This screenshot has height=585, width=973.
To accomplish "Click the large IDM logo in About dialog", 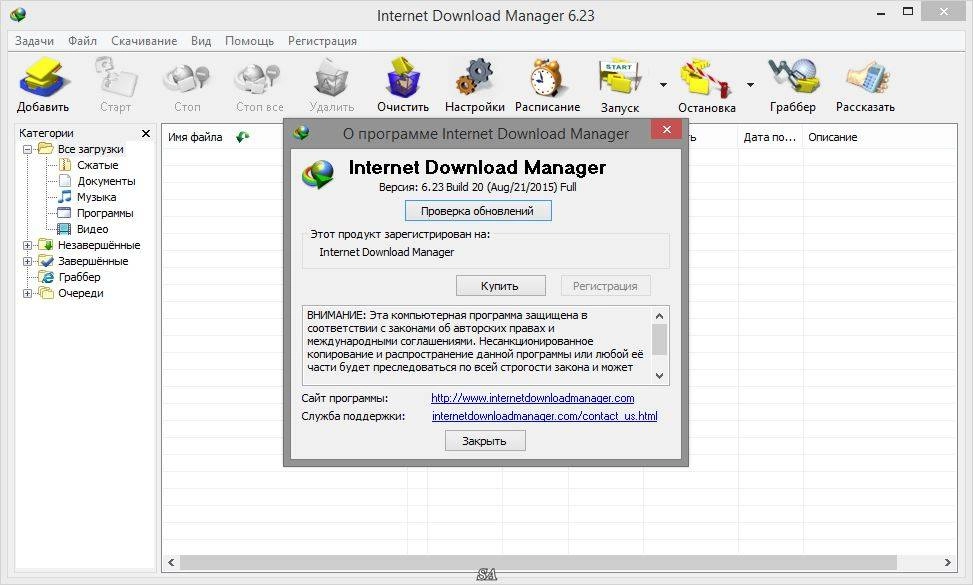I will [318, 174].
